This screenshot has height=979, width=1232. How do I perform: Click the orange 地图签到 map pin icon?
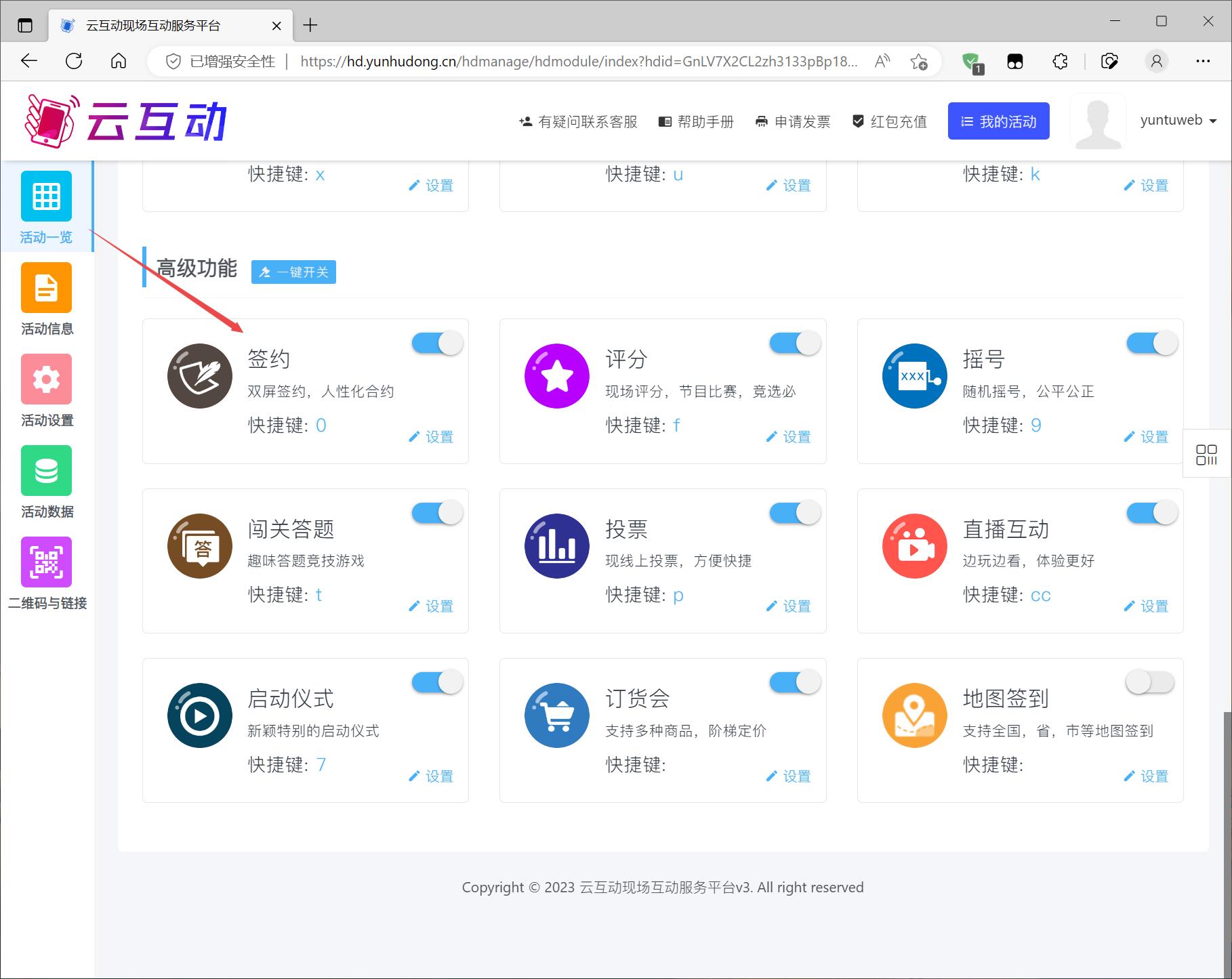tap(914, 715)
